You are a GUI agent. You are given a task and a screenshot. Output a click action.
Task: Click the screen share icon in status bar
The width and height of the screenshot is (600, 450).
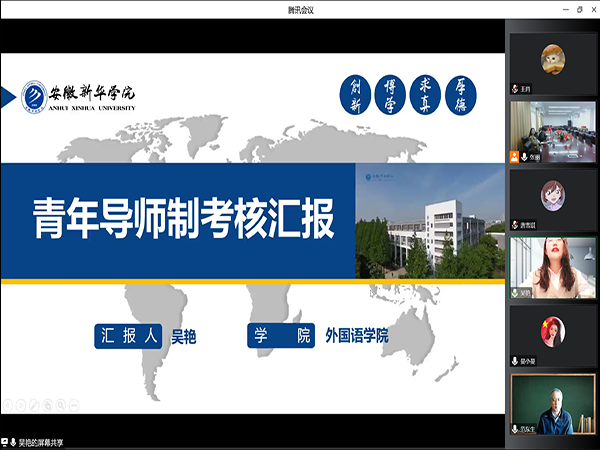point(5,441)
